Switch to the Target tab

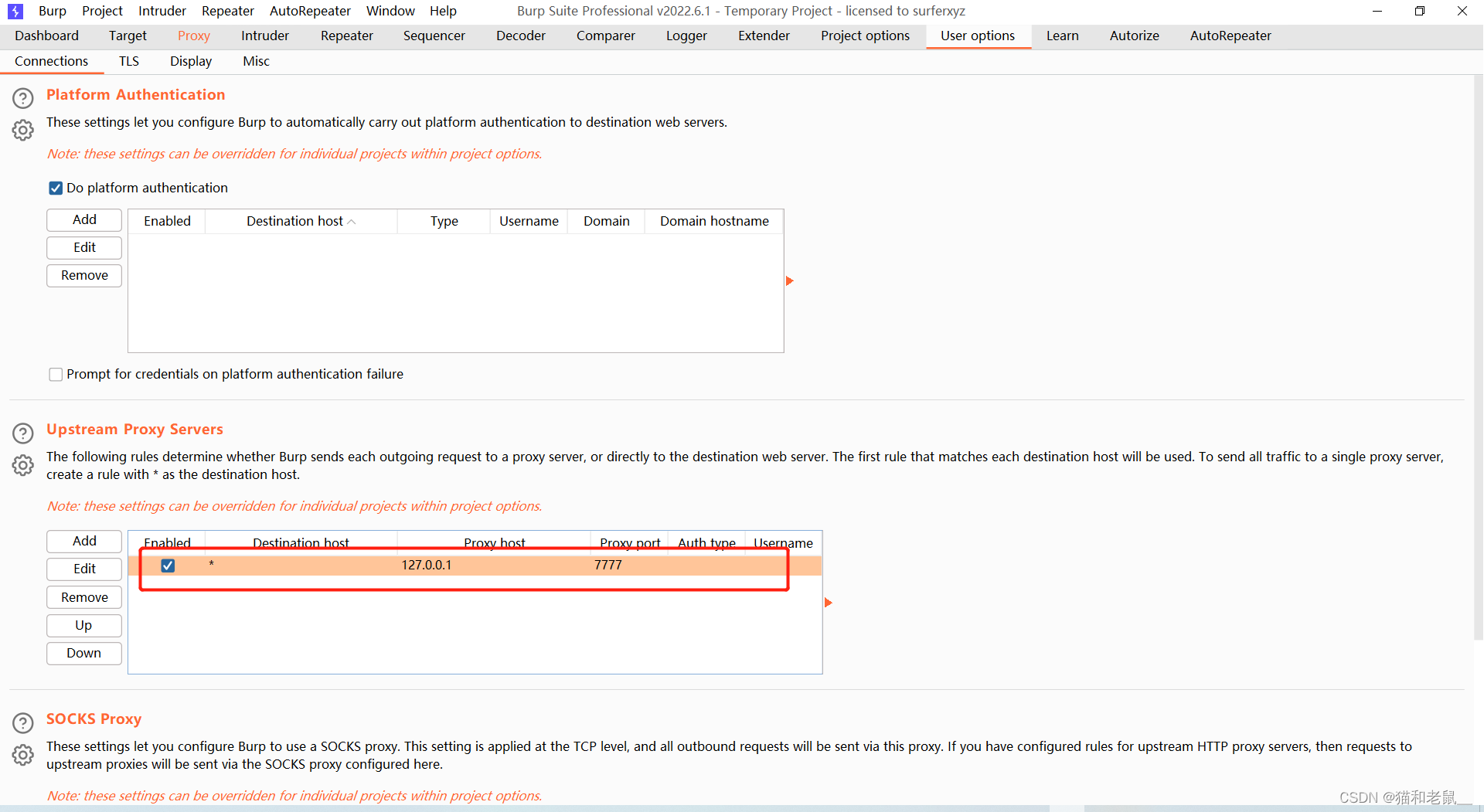coord(128,36)
